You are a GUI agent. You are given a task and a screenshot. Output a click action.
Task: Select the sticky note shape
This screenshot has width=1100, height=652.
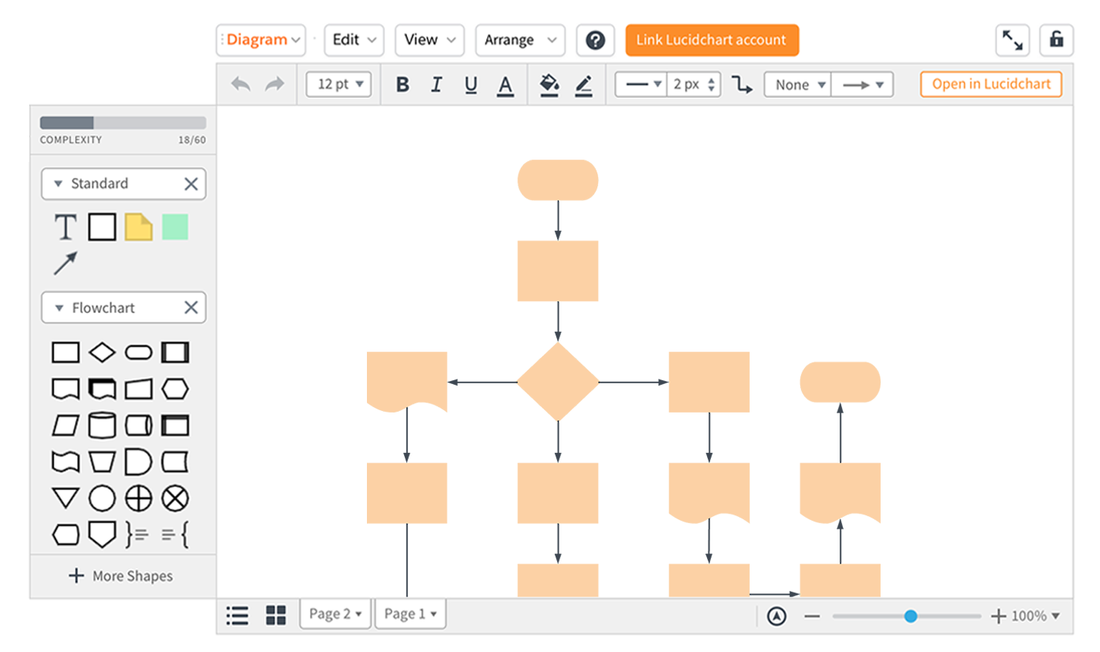[139, 227]
